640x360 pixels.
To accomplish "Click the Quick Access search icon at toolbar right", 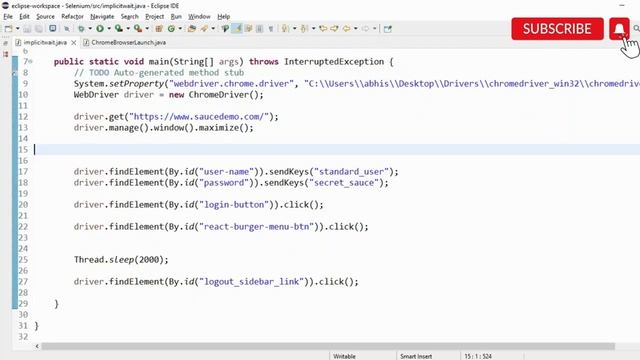I will (x=636, y=29).
